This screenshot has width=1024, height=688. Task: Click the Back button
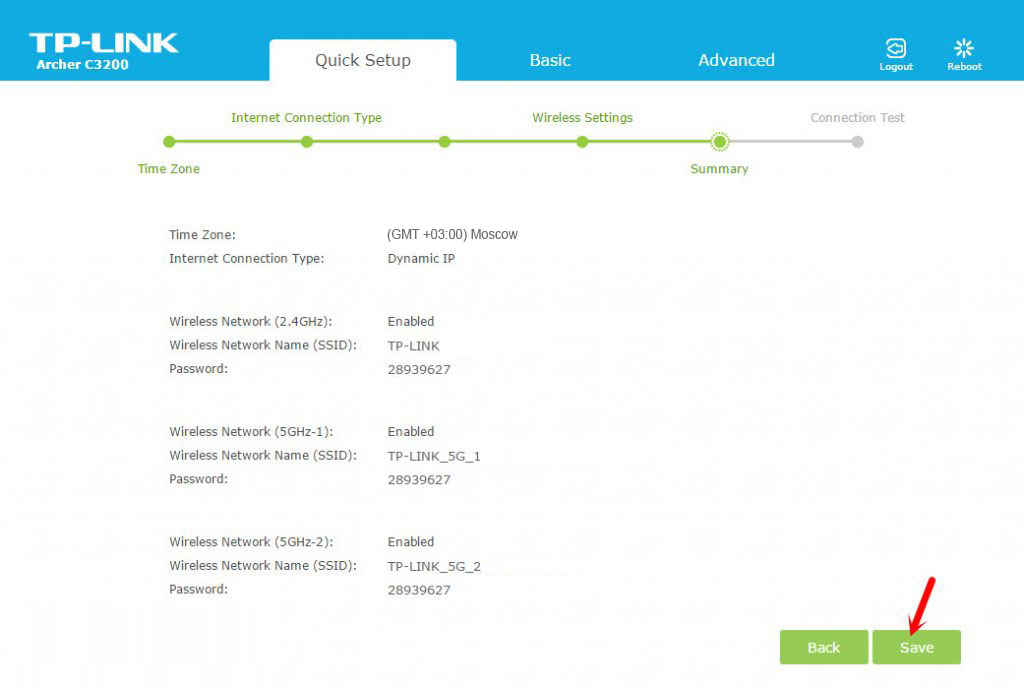[824, 647]
